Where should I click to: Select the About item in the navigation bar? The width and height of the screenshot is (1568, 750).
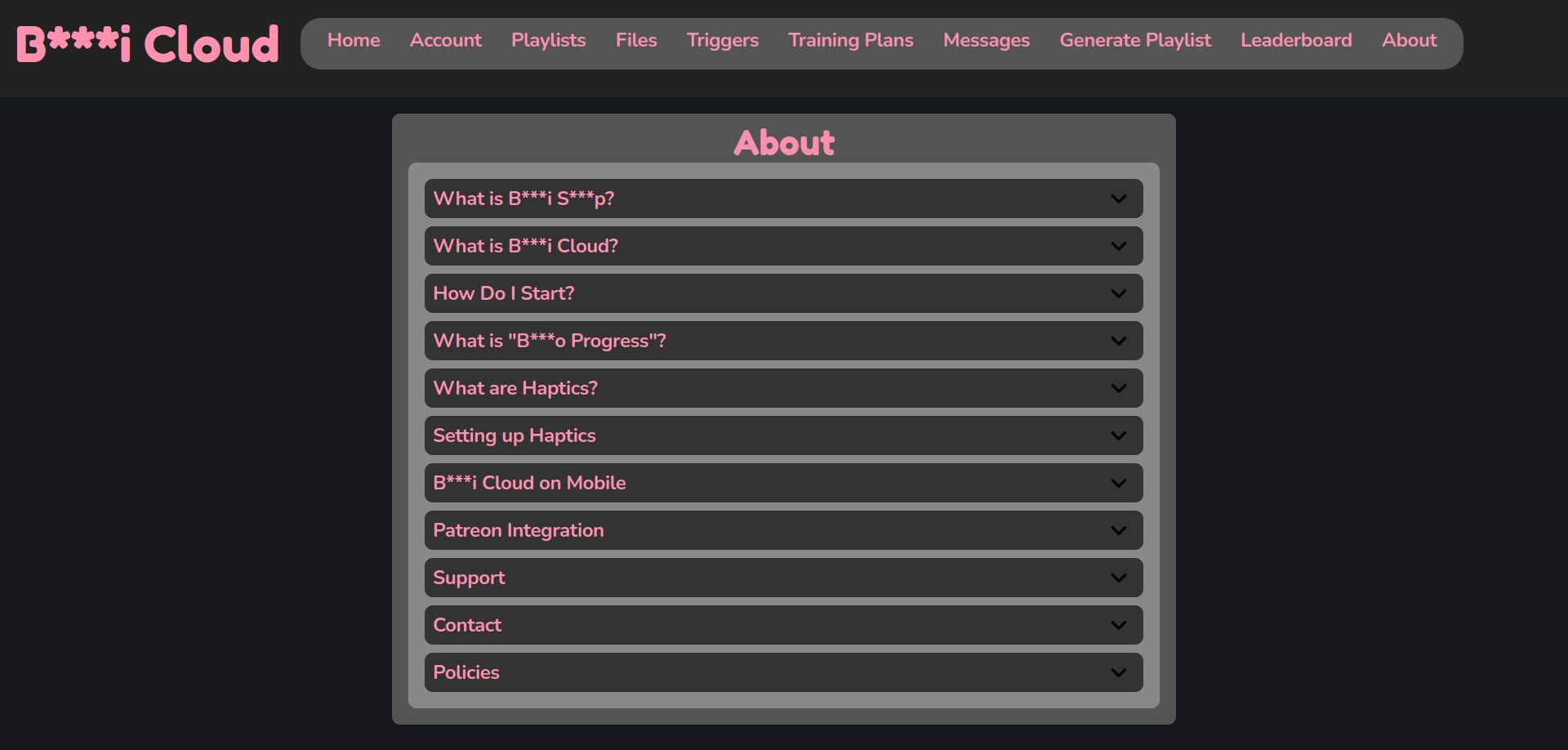pyautogui.click(x=1410, y=40)
